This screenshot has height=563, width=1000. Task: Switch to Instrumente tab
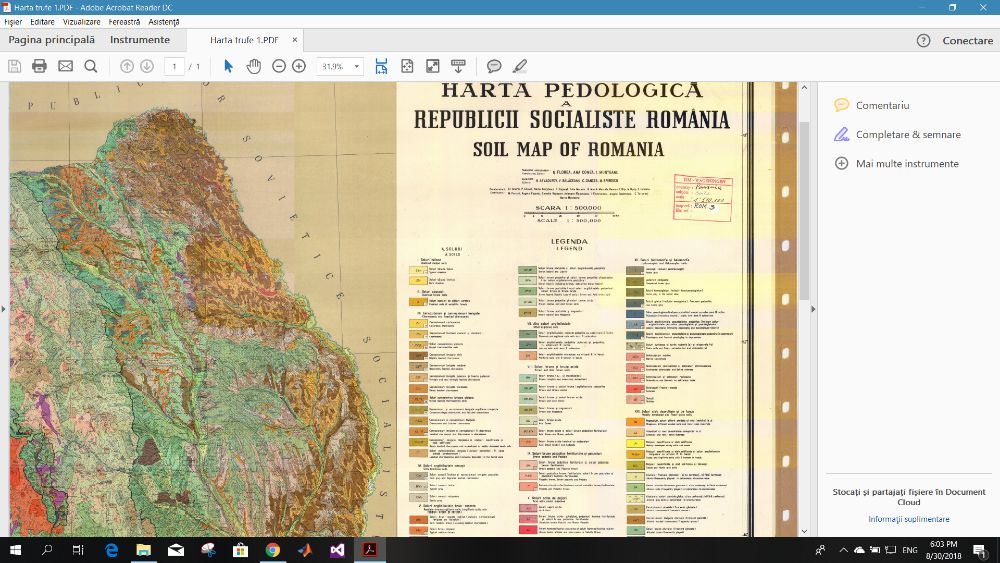[140, 40]
